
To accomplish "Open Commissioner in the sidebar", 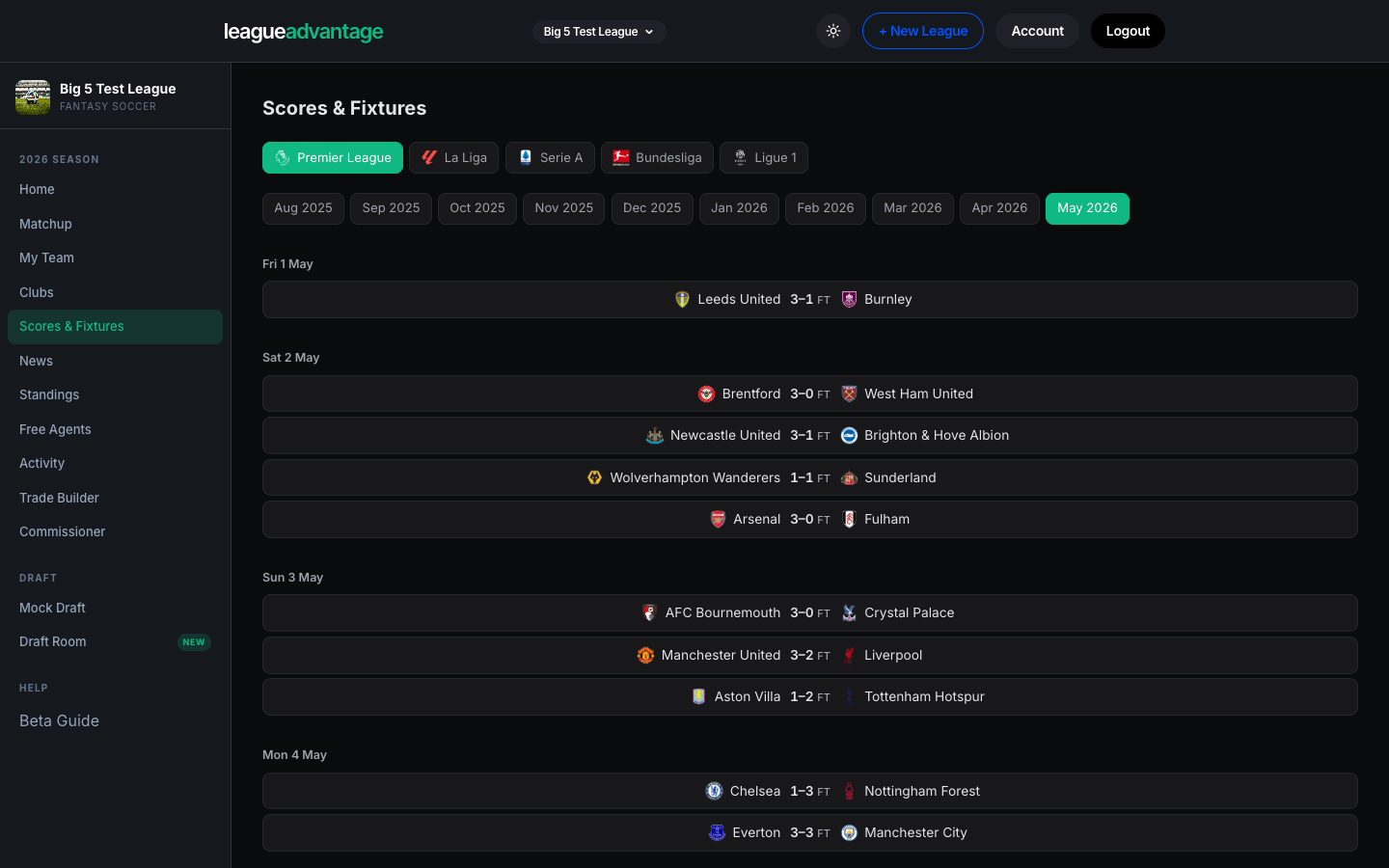I will (115, 531).
